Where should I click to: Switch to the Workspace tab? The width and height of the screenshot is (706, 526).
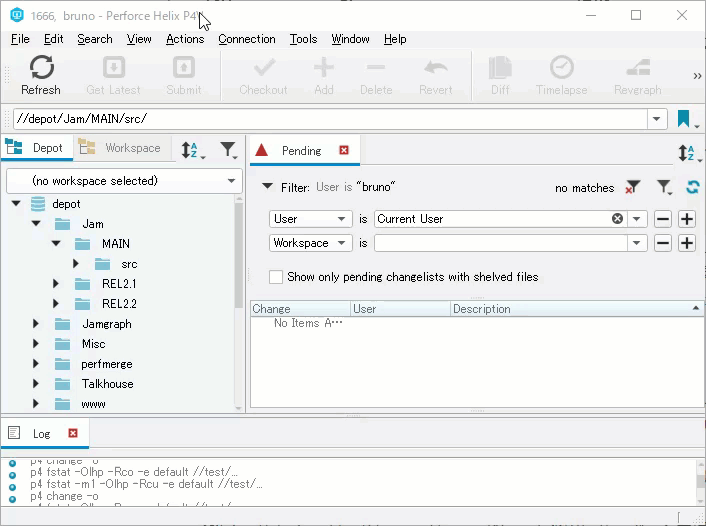tap(122, 148)
